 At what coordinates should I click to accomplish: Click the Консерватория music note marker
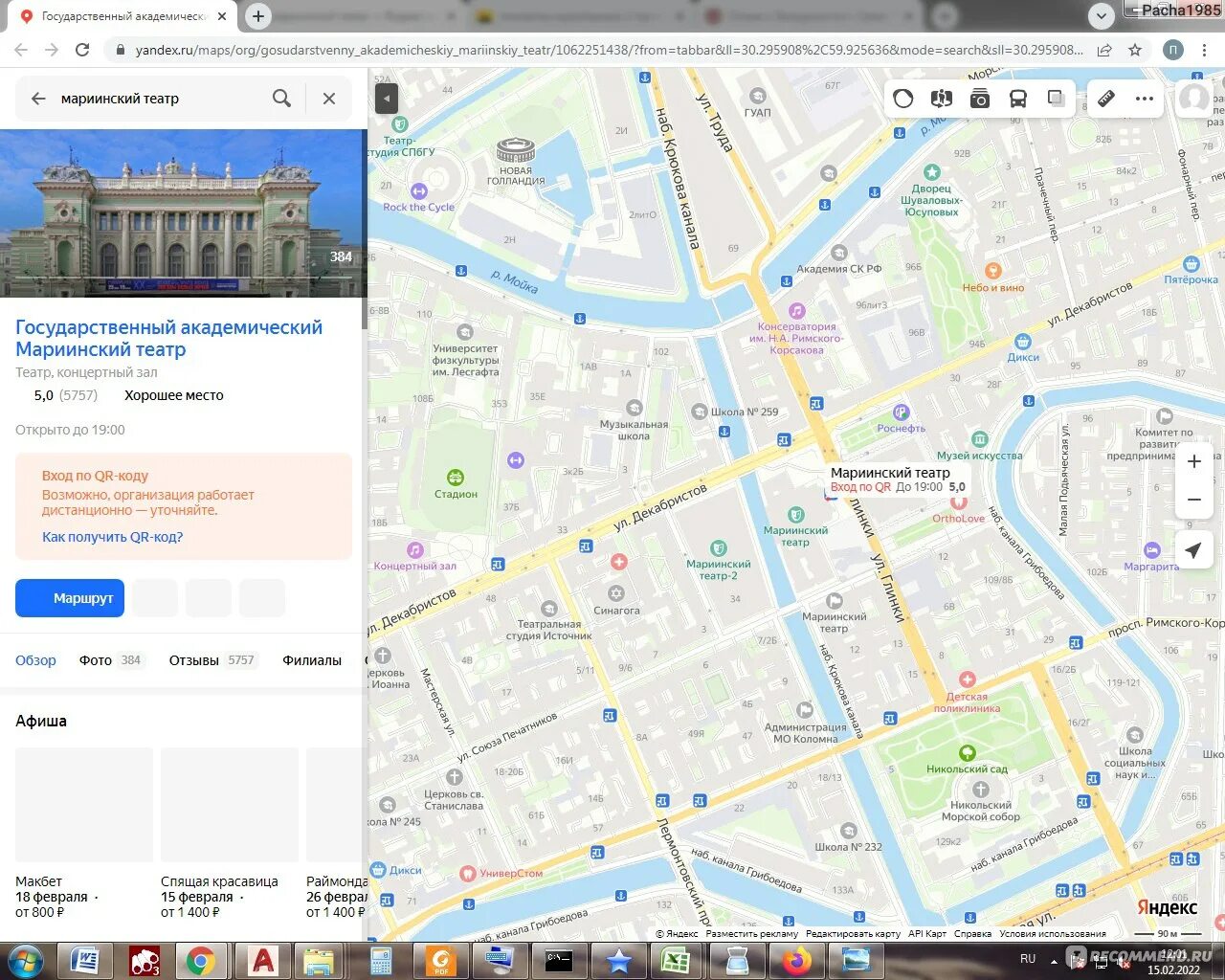(x=797, y=311)
